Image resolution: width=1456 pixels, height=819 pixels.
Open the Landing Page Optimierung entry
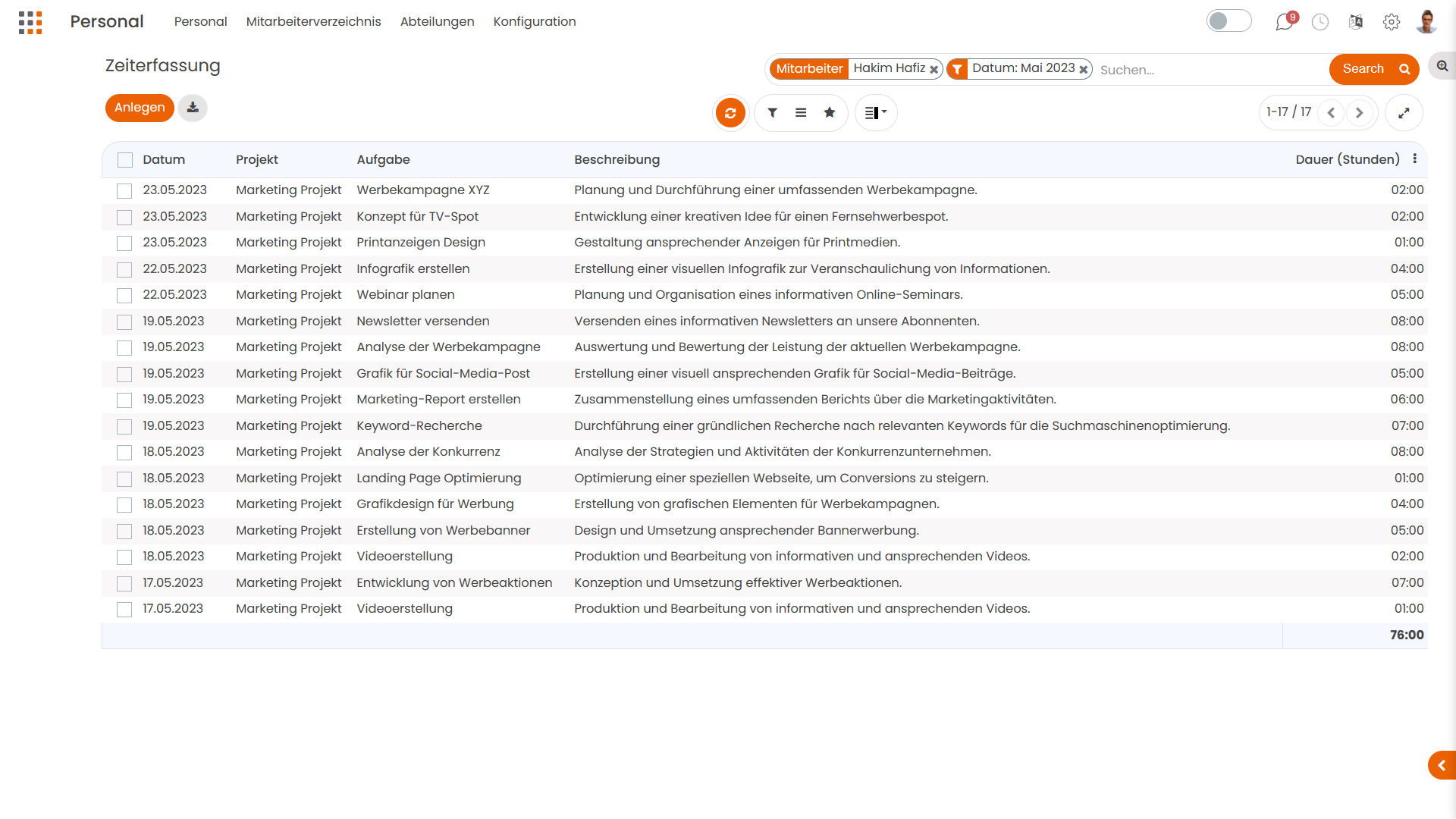439,479
